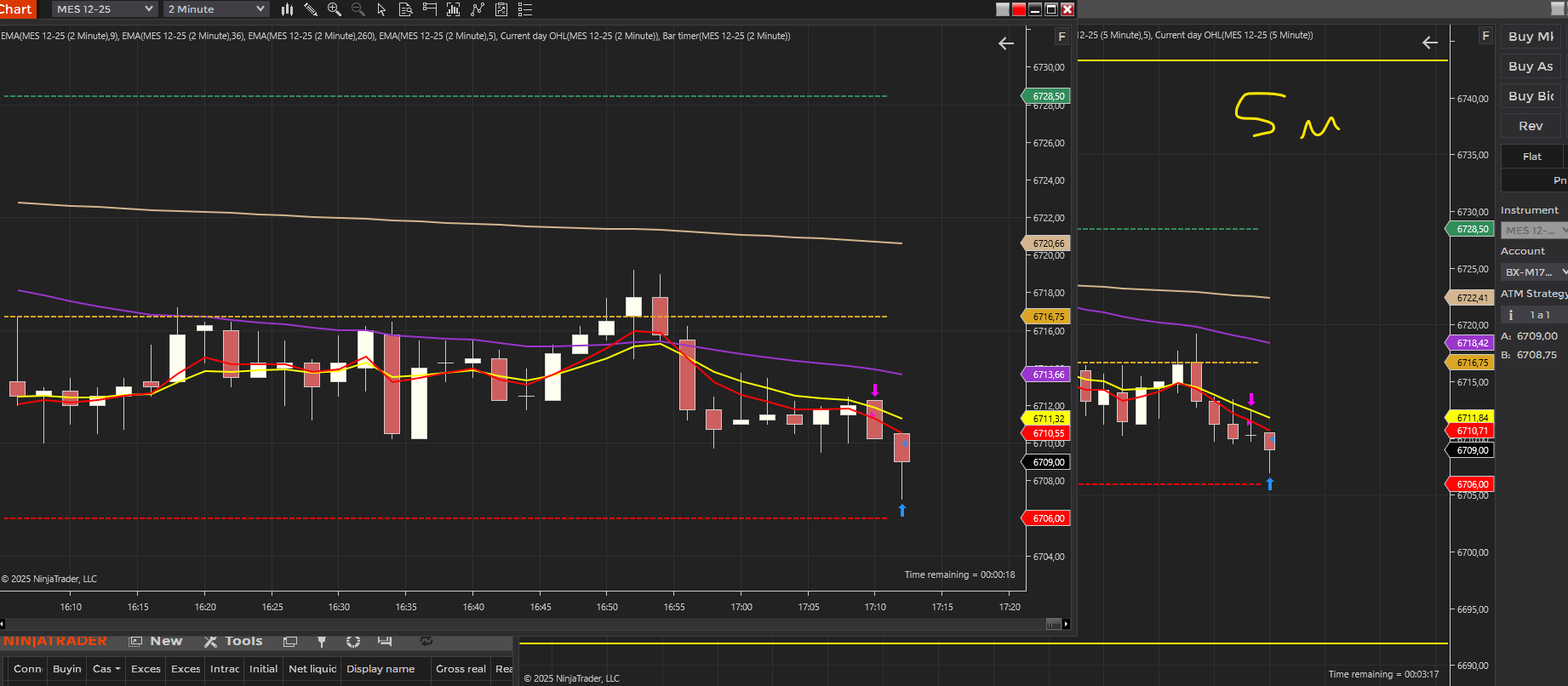Image resolution: width=1568 pixels, height=686 pixels.
Task: Open the bars properties icon
Action: pos(453,9)
